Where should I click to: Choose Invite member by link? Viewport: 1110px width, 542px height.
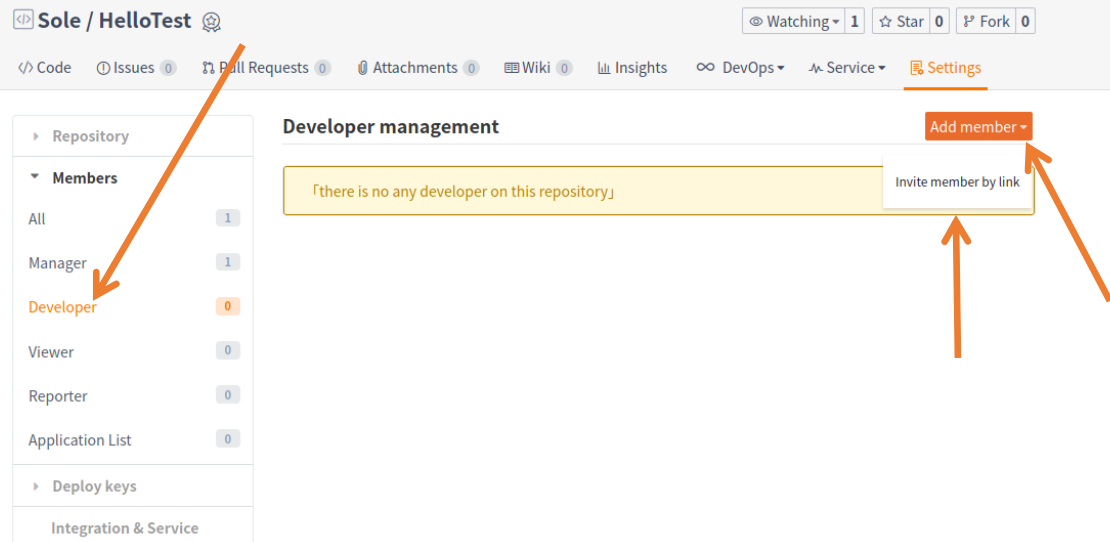(957, 182)
